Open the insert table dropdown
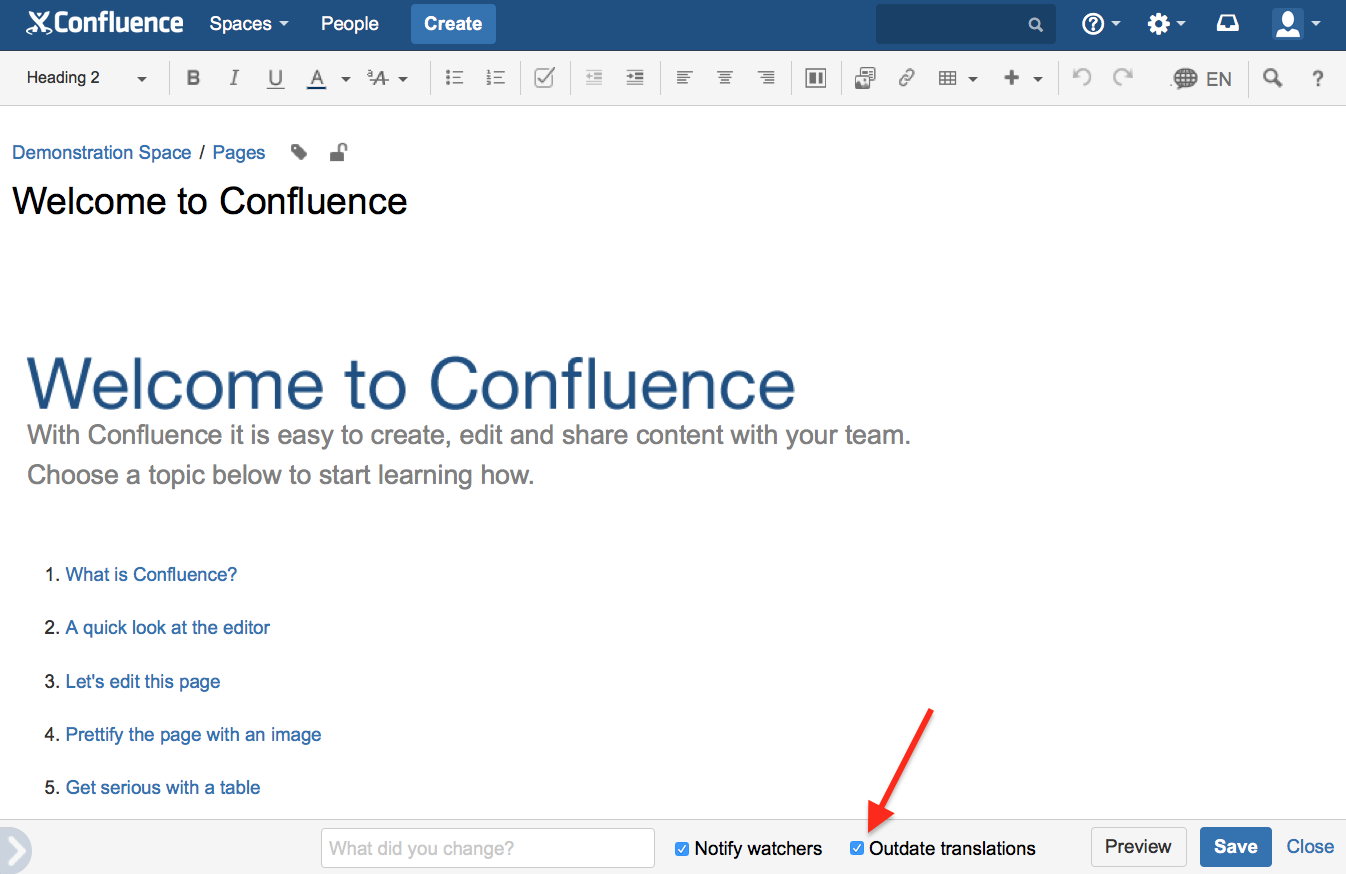1346x874 pixels. coord(958,78)
